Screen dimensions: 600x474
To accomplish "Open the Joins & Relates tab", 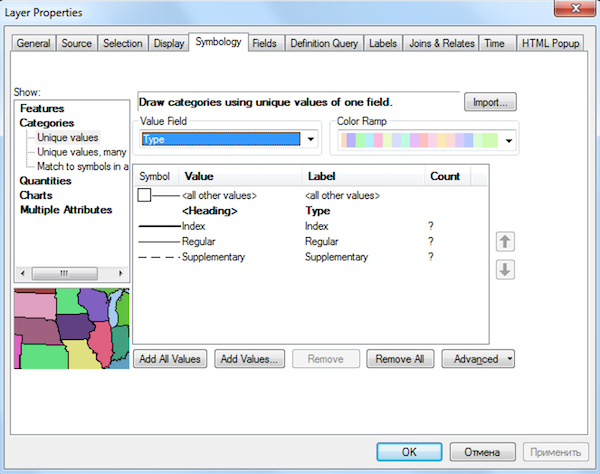I will (x=442, y=43).
